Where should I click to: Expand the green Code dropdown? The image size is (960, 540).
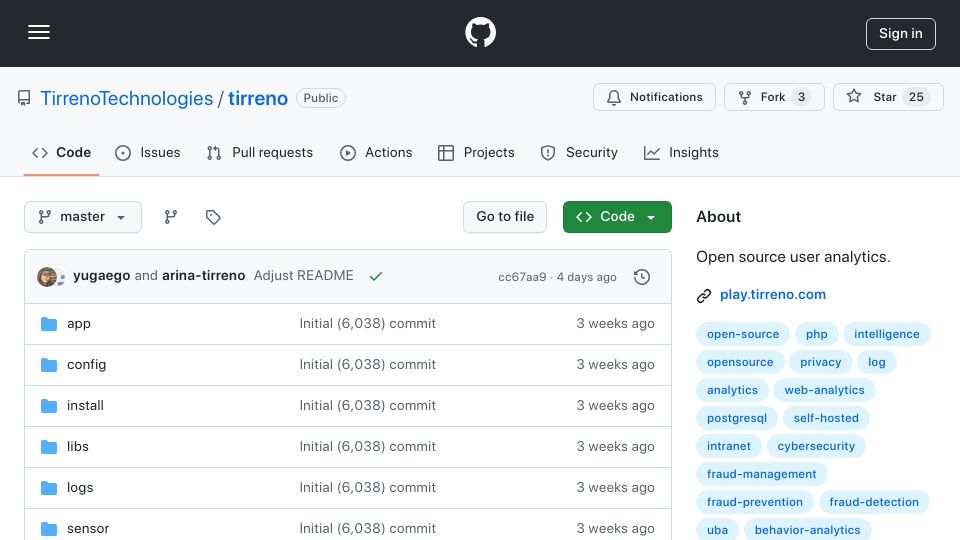(617, 217)
